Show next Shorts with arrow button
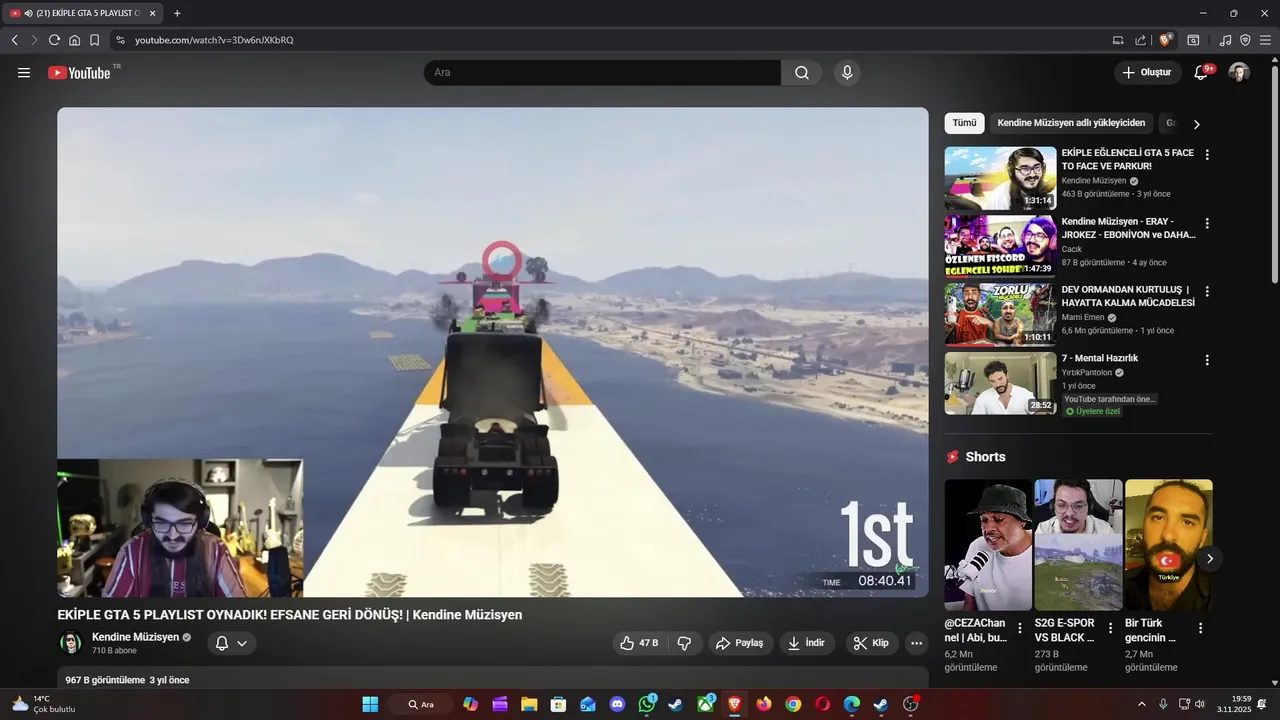The image size is (1280, 720). 1209,558
